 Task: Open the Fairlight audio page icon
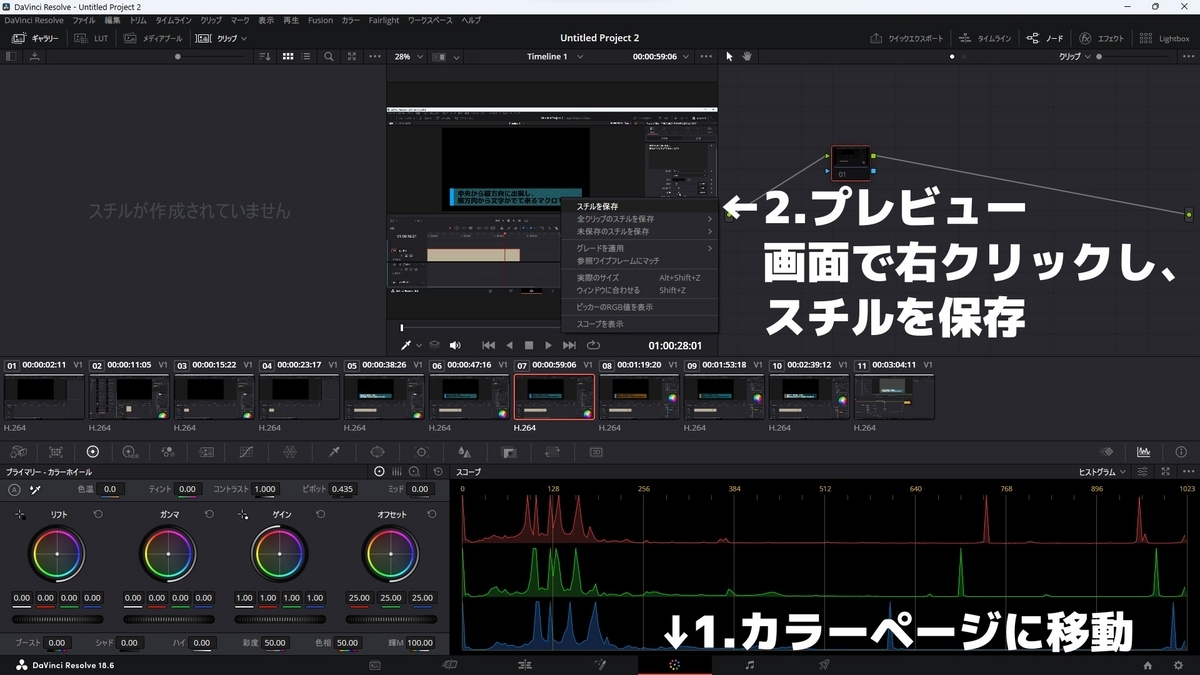tap(749, 663)
